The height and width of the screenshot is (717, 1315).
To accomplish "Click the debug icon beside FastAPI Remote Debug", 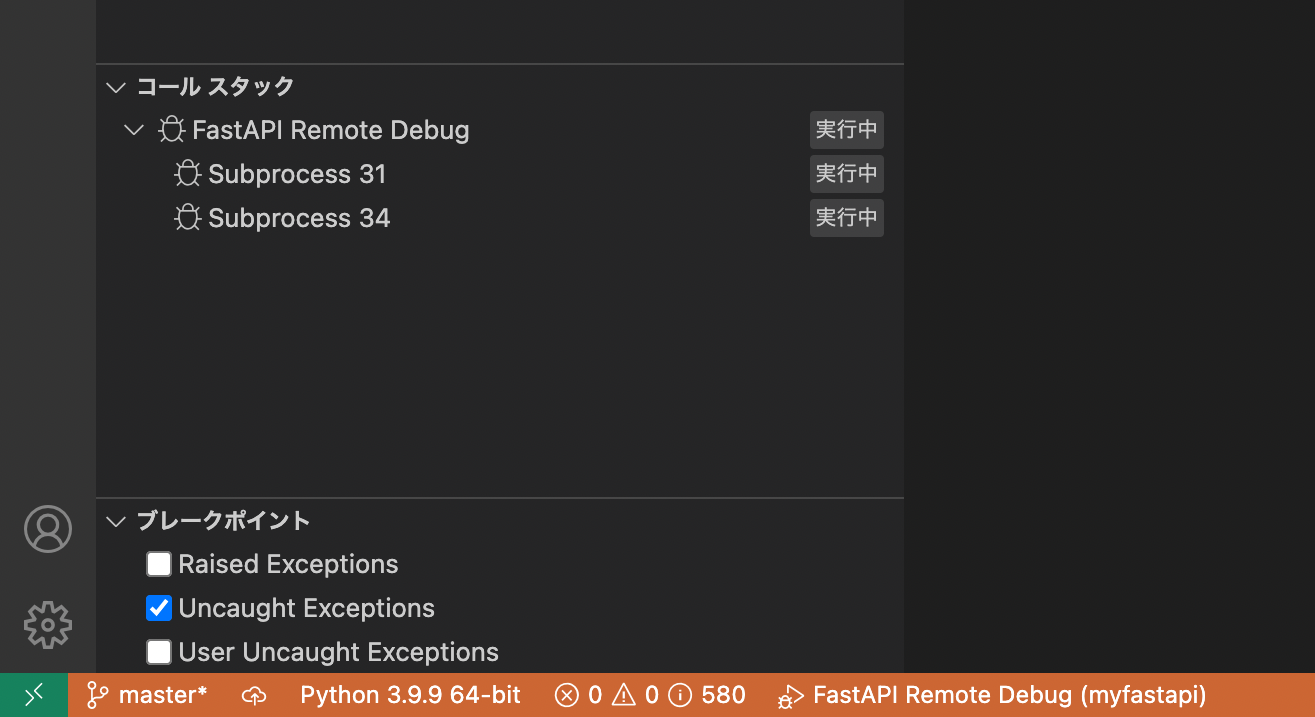I will [172, 129].
